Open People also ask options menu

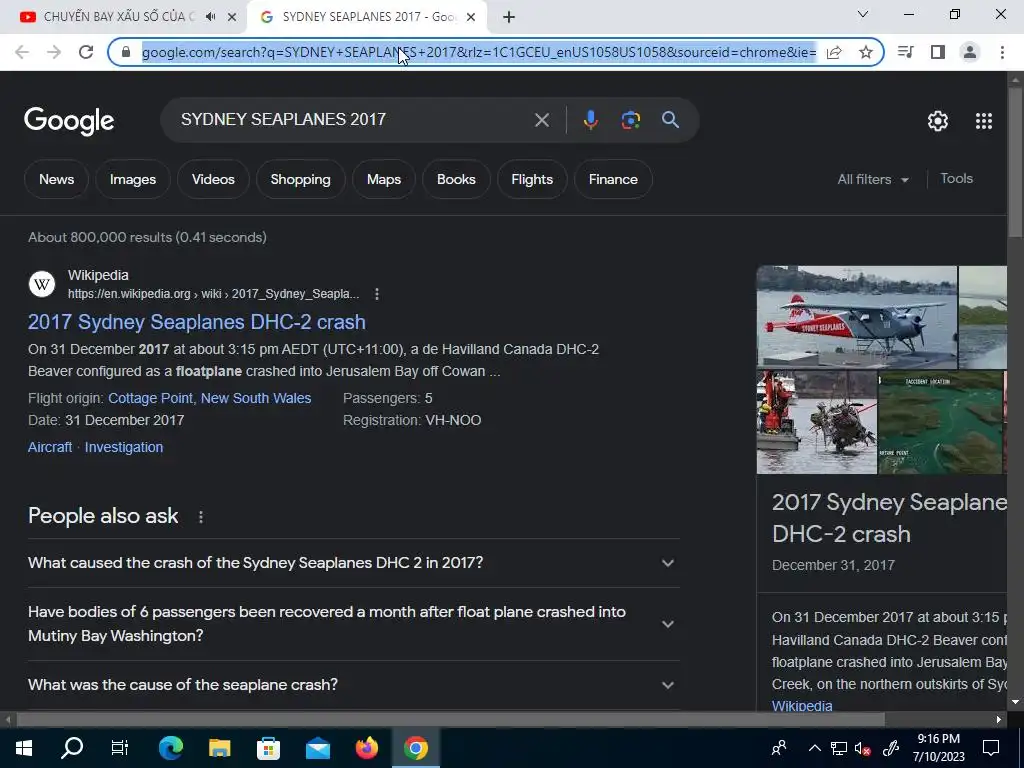(x=200, y=517)
